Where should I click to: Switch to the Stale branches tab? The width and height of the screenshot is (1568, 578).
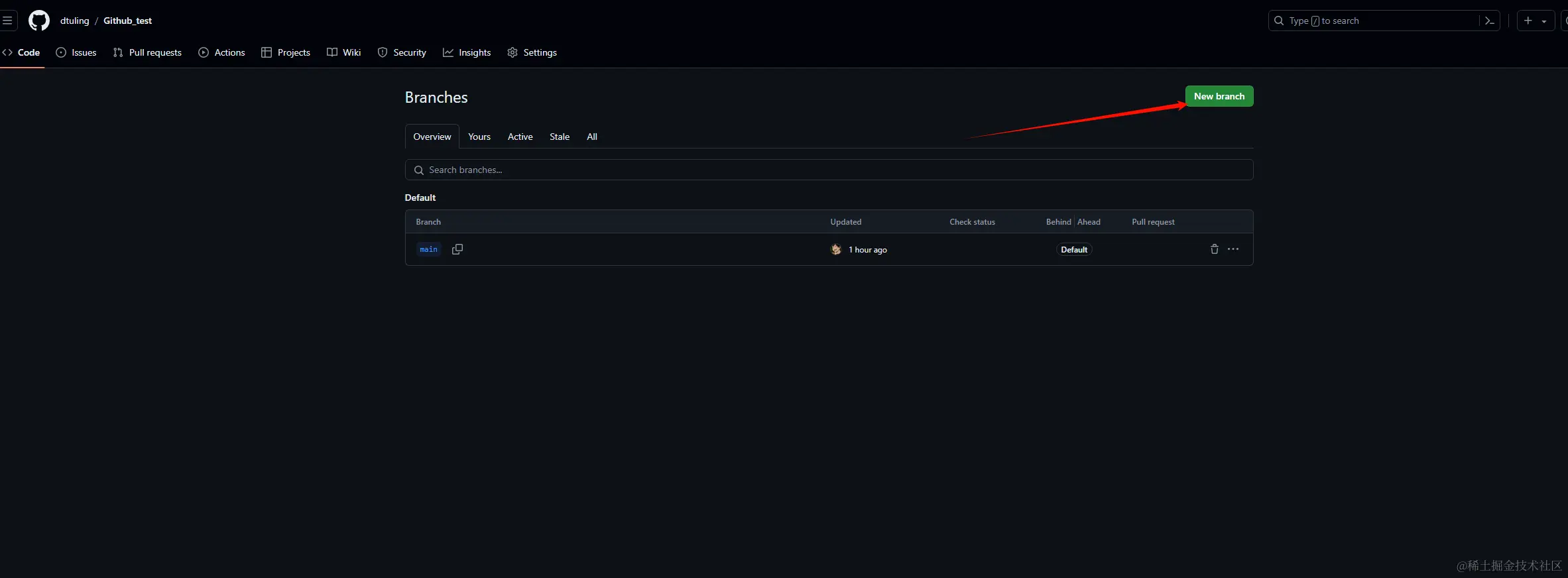click(x=560, y=137)
